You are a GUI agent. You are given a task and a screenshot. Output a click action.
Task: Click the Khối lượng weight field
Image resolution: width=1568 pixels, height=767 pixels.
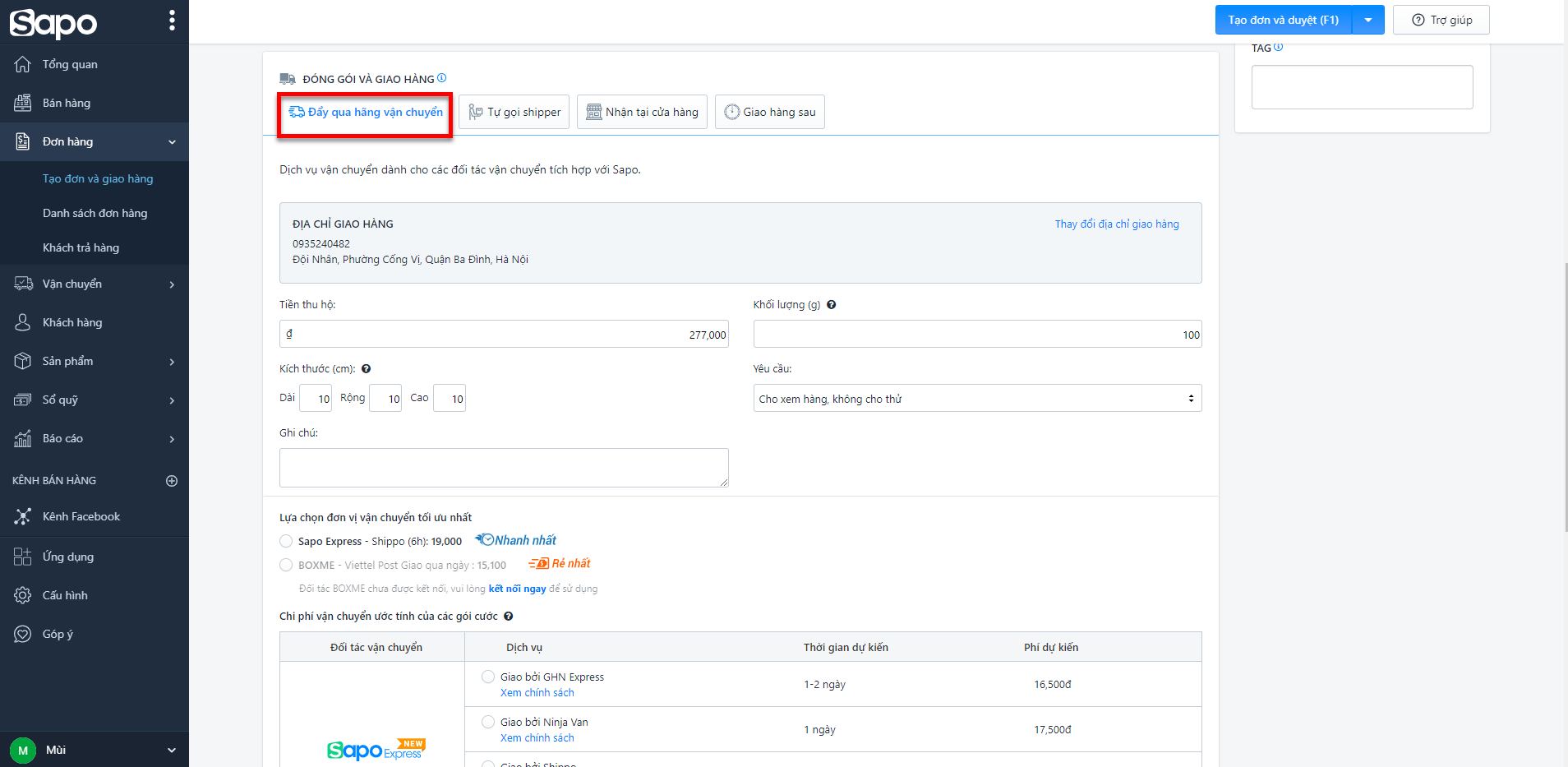click(x=977, y=335)
